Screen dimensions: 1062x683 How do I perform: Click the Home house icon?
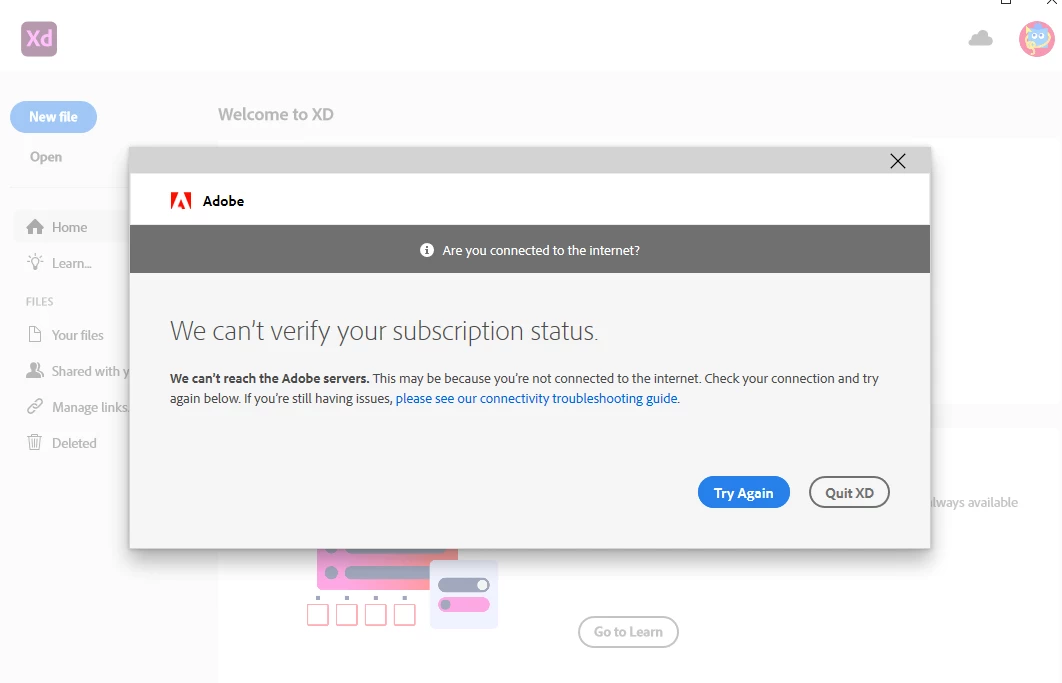coord(35,227)
